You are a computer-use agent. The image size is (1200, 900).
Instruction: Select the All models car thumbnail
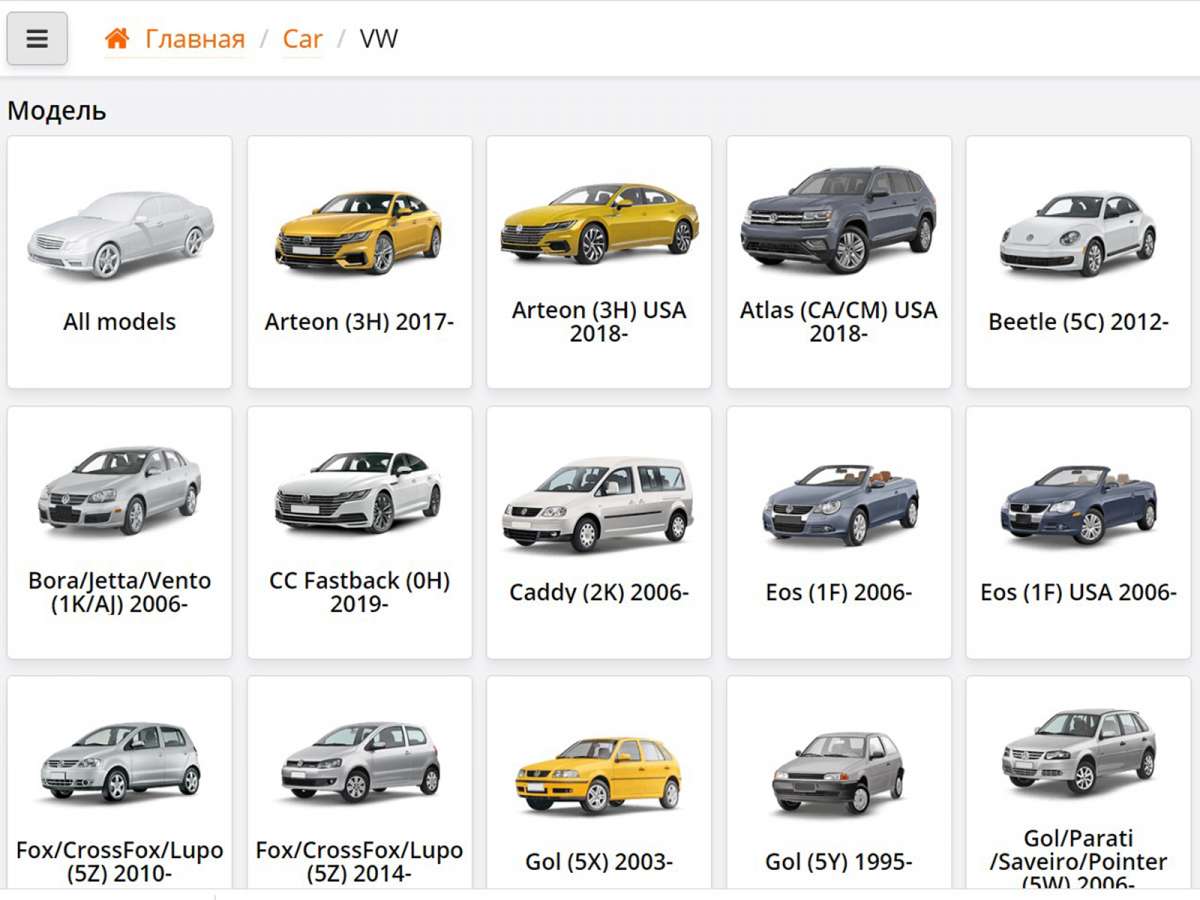point(120,235)
